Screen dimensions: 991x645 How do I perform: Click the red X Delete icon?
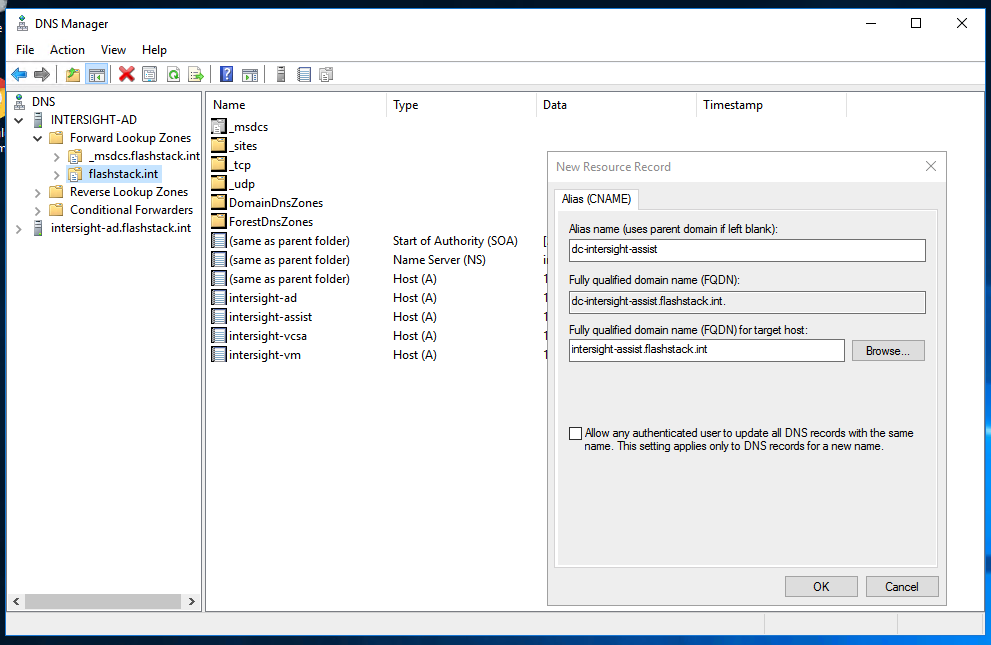click(x=127, y=74)
